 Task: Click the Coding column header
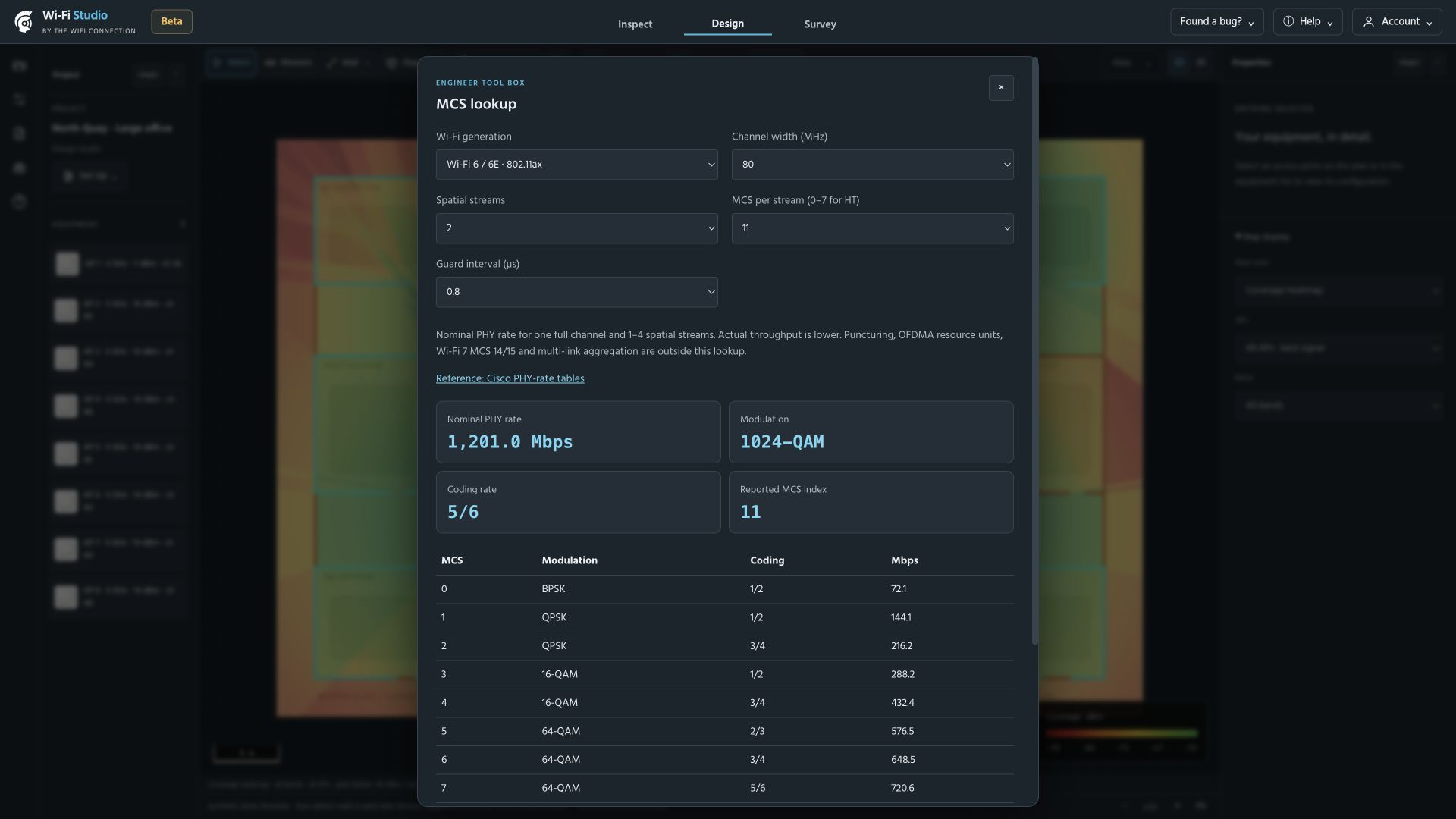[x=767, y=561]
